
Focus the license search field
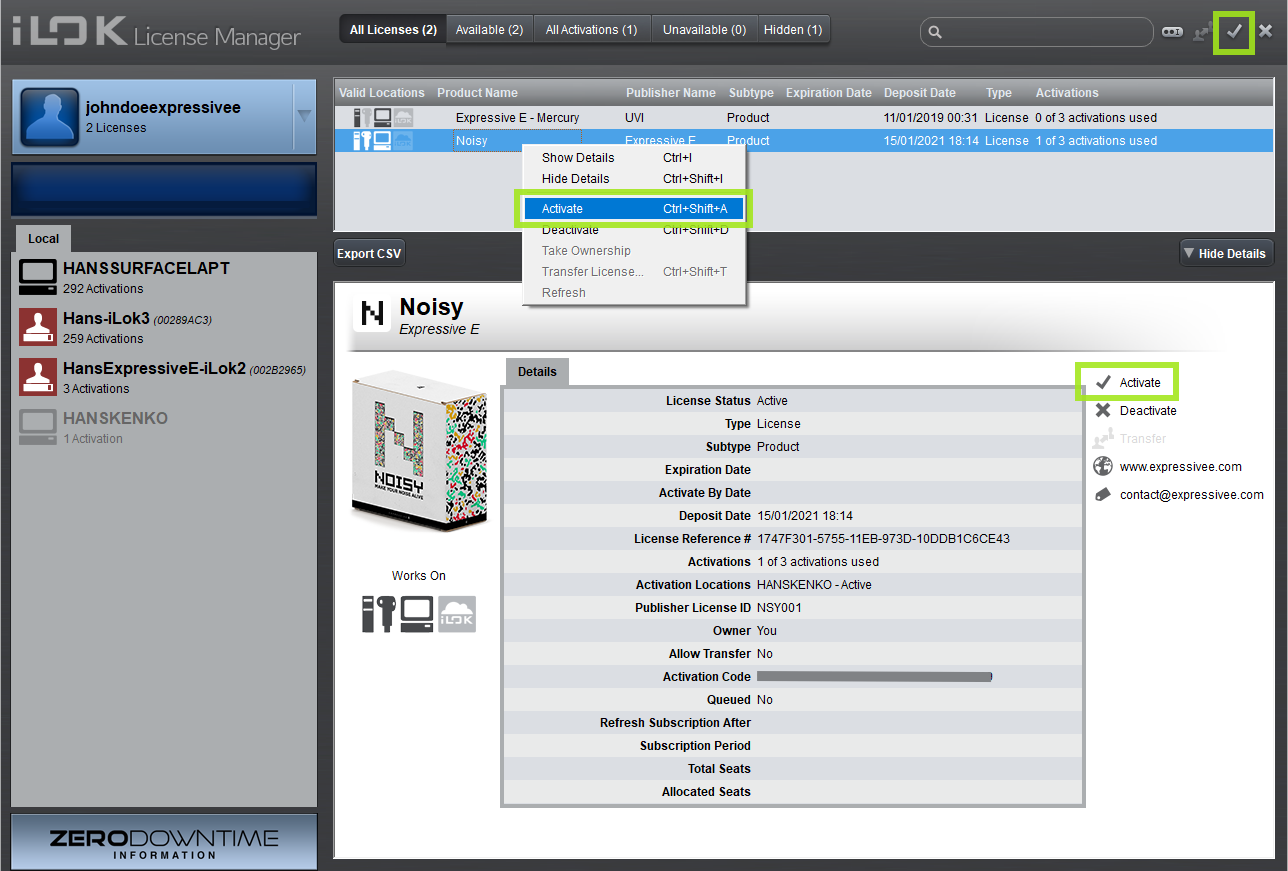coord(1037,32)
